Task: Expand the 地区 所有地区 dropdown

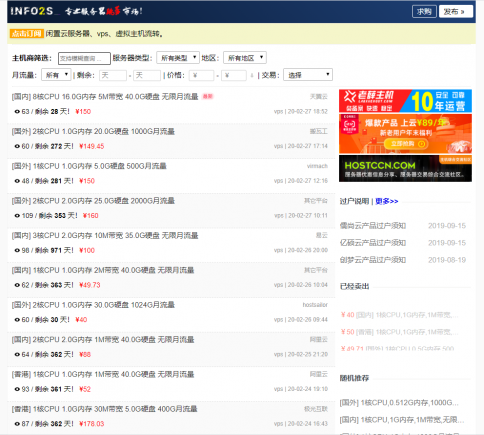Action: (245, 58)
